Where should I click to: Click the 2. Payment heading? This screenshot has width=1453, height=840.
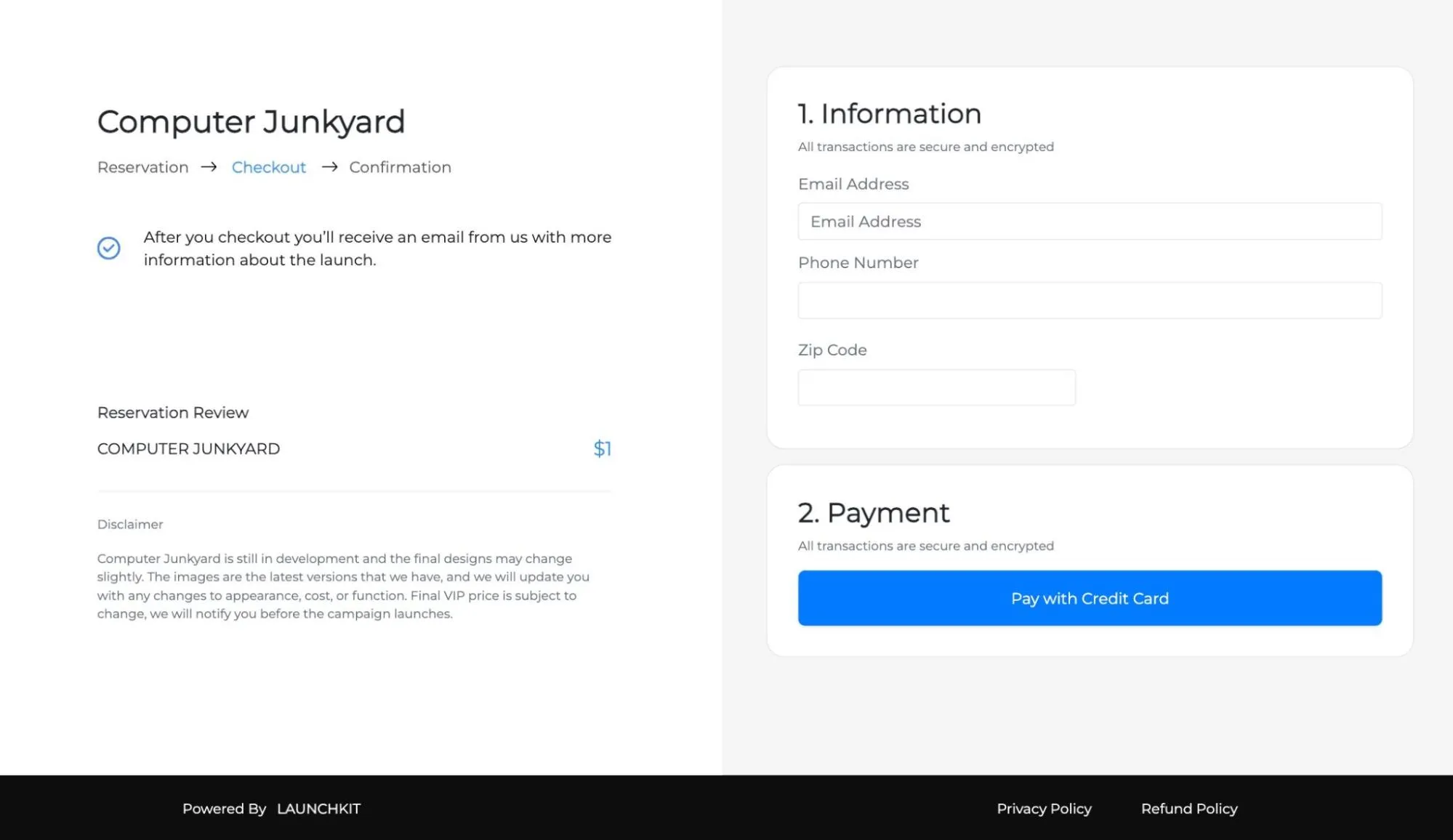(x=874, y=513)
